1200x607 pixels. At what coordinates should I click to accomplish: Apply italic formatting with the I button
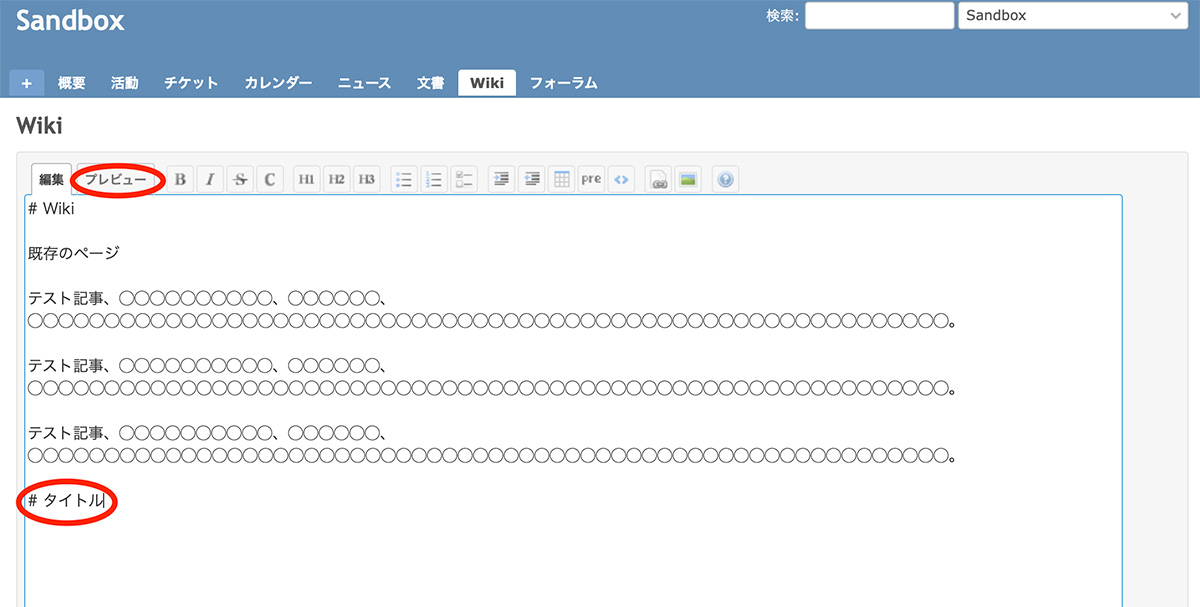(210, 180)
